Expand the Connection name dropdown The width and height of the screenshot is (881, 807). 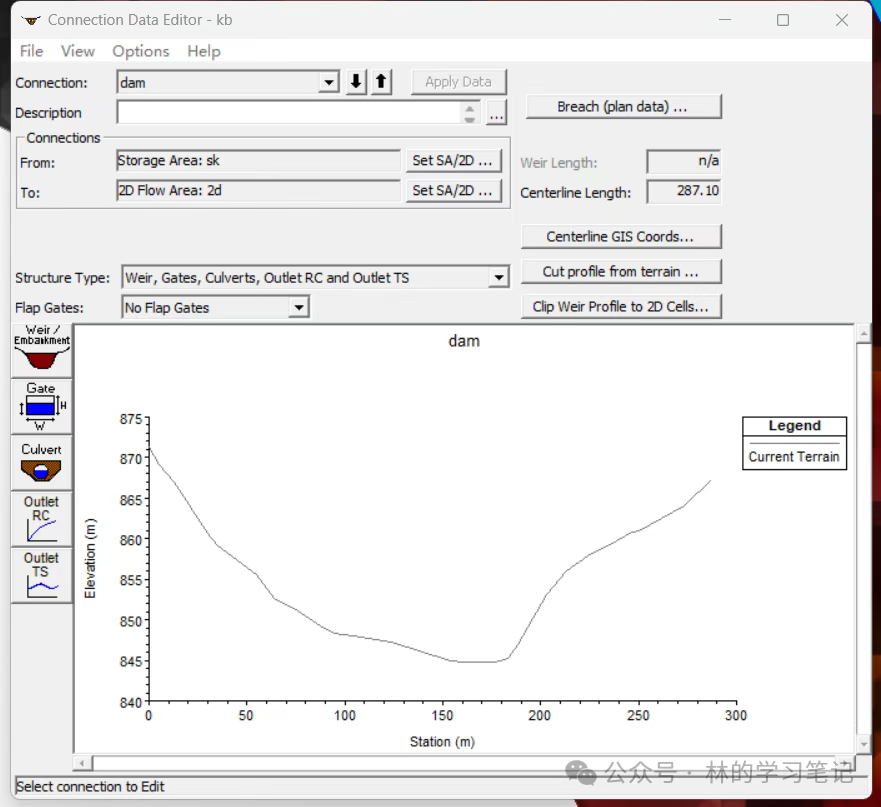(330, 83)
